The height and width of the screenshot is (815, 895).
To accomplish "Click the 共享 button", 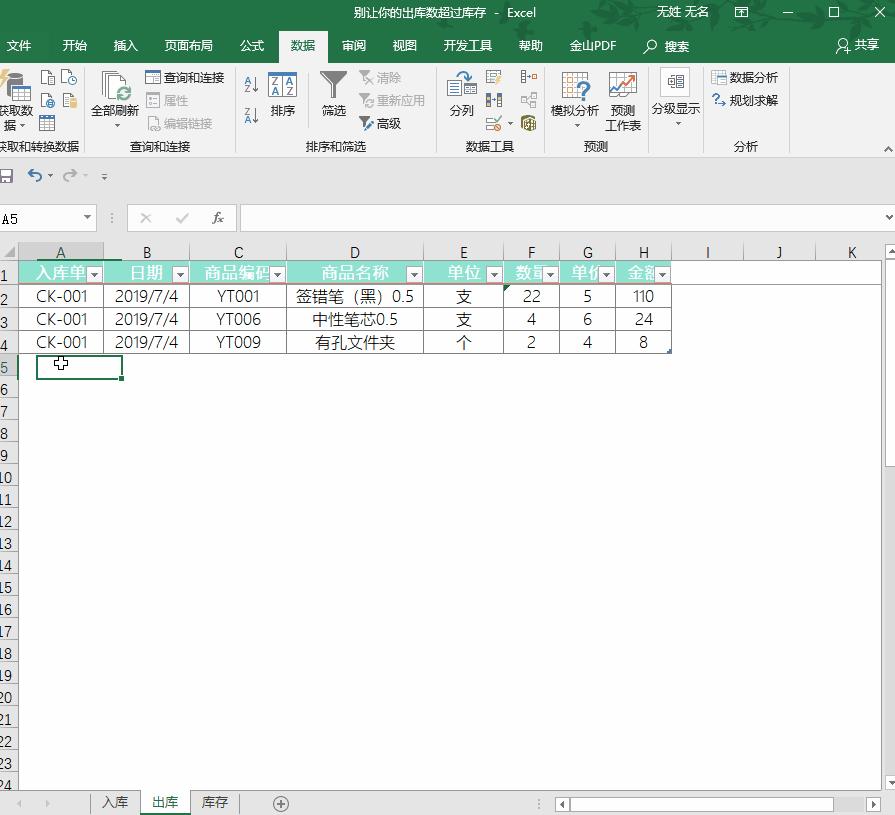I will tap(862, 45).
